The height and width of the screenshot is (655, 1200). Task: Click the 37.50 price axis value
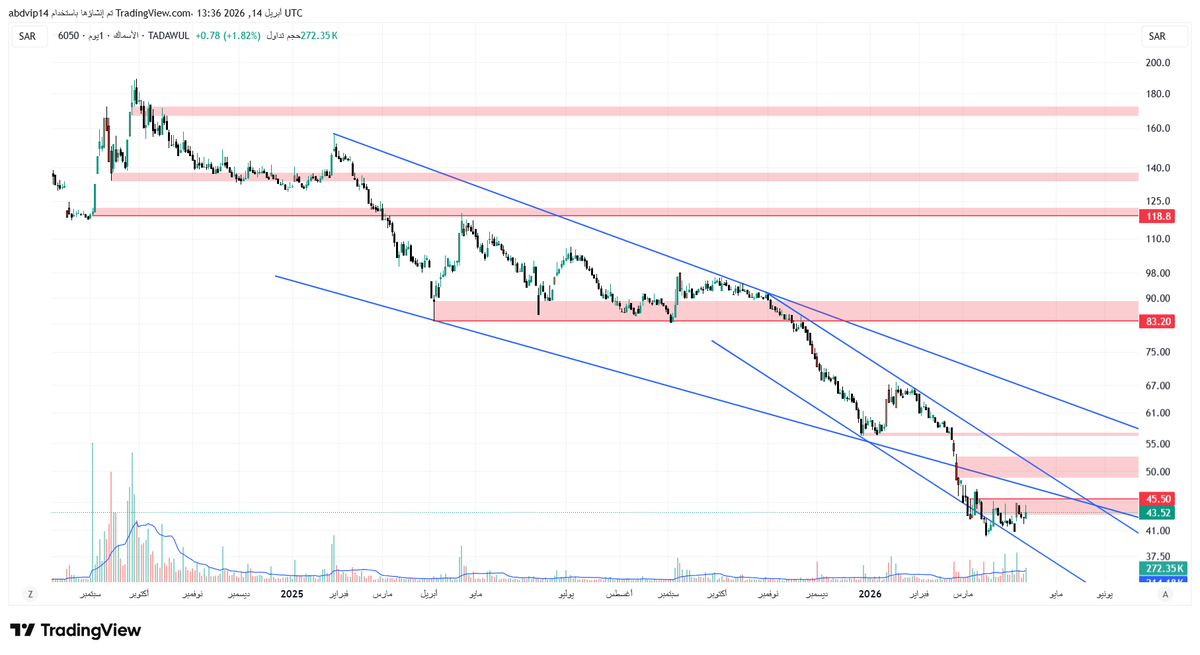pyautogui.click(x=1158, y=556)
